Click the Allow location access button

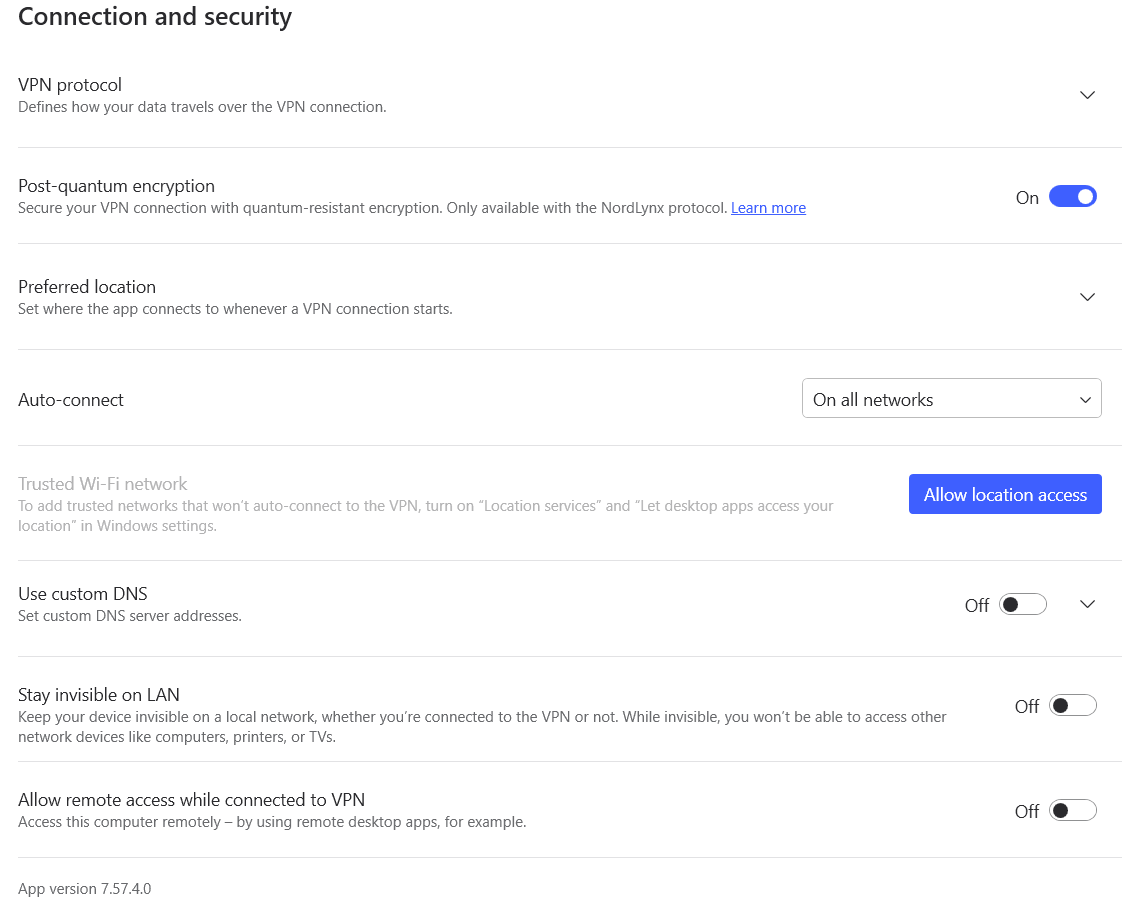1005,494
